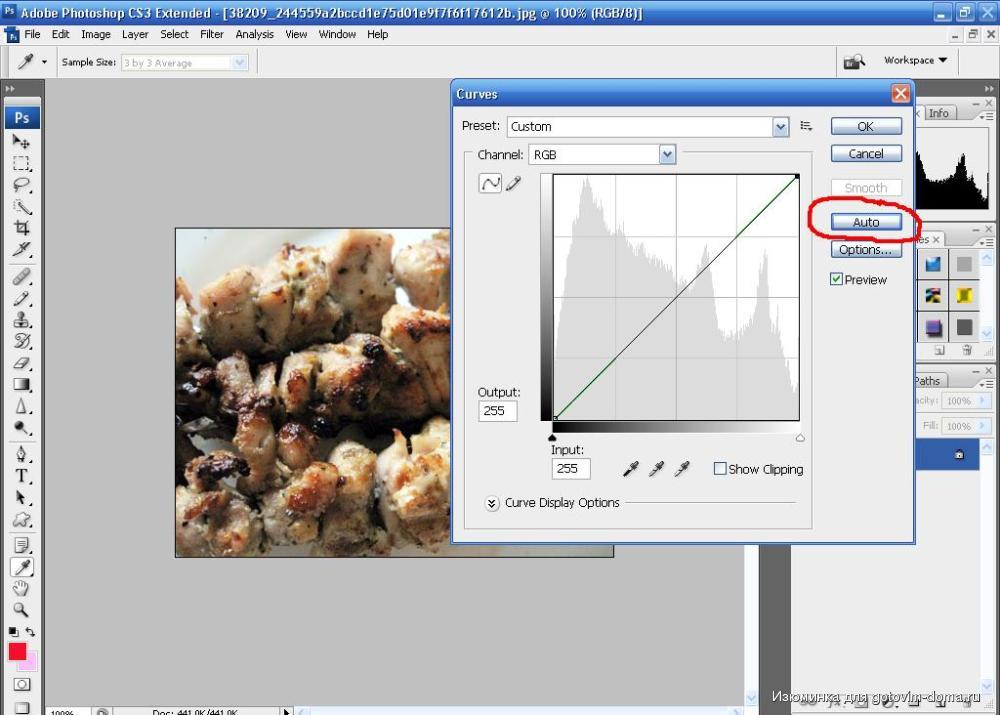
Task: Open the Channel RGB dropdown
Action: click(602, 154)
